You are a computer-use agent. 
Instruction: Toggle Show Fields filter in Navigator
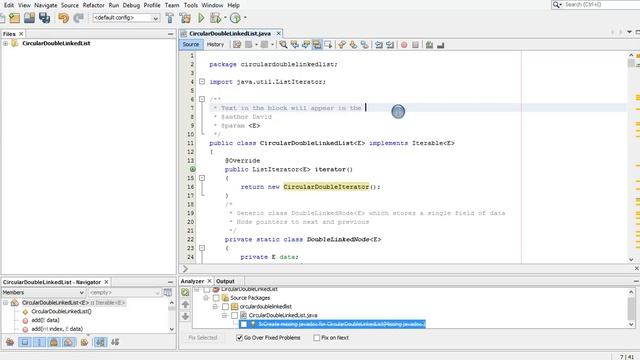(x=24, y=342)
